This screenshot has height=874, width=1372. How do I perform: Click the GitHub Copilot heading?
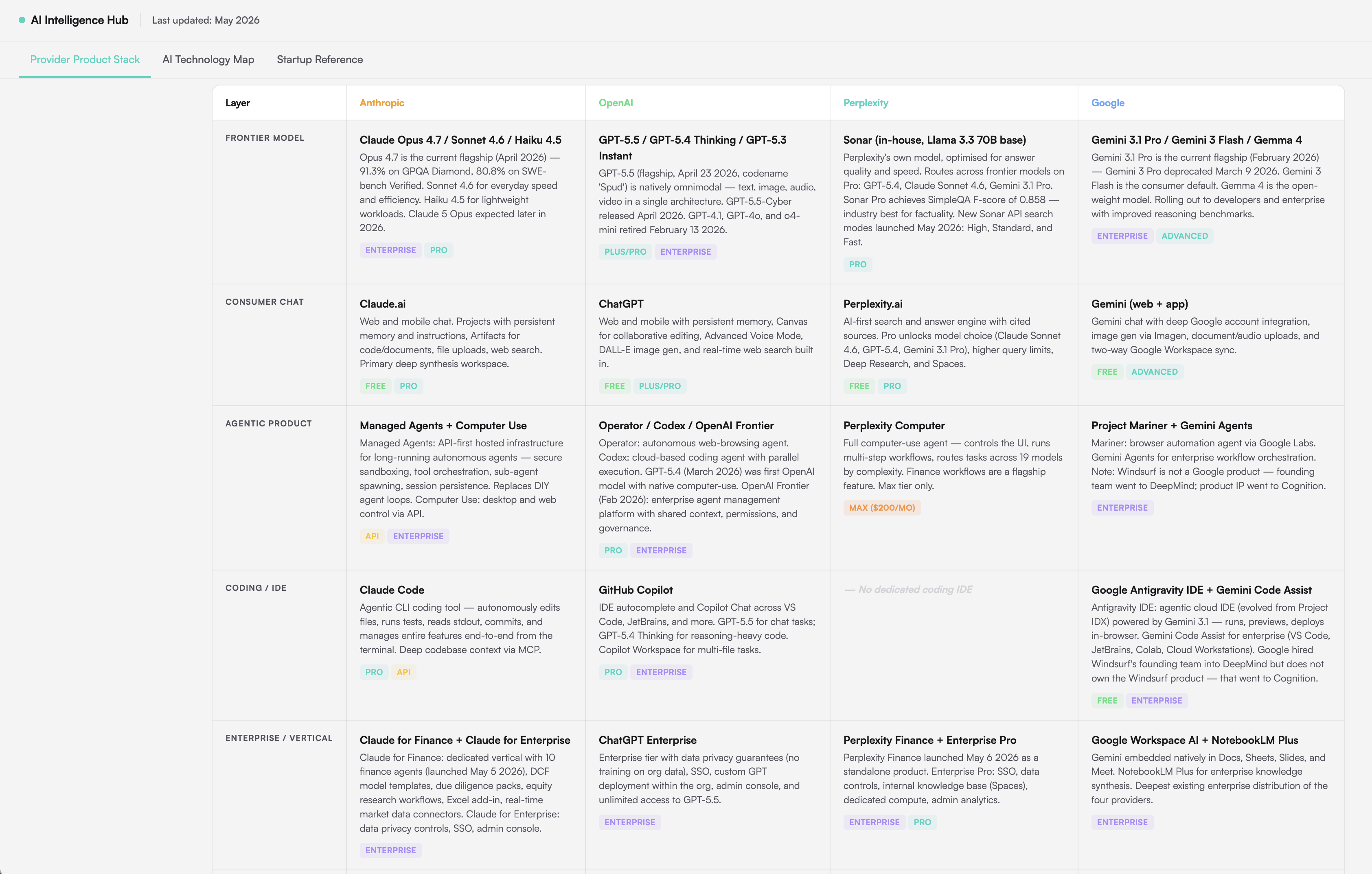tap(635, 590)
